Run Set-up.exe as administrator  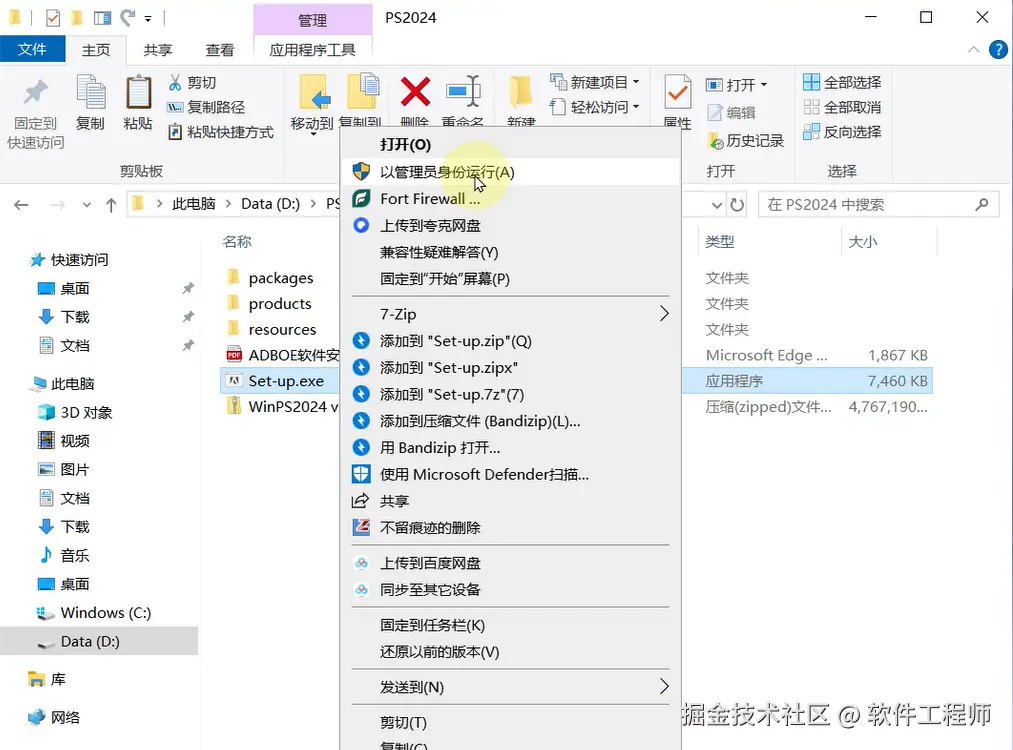click(510, 172)
